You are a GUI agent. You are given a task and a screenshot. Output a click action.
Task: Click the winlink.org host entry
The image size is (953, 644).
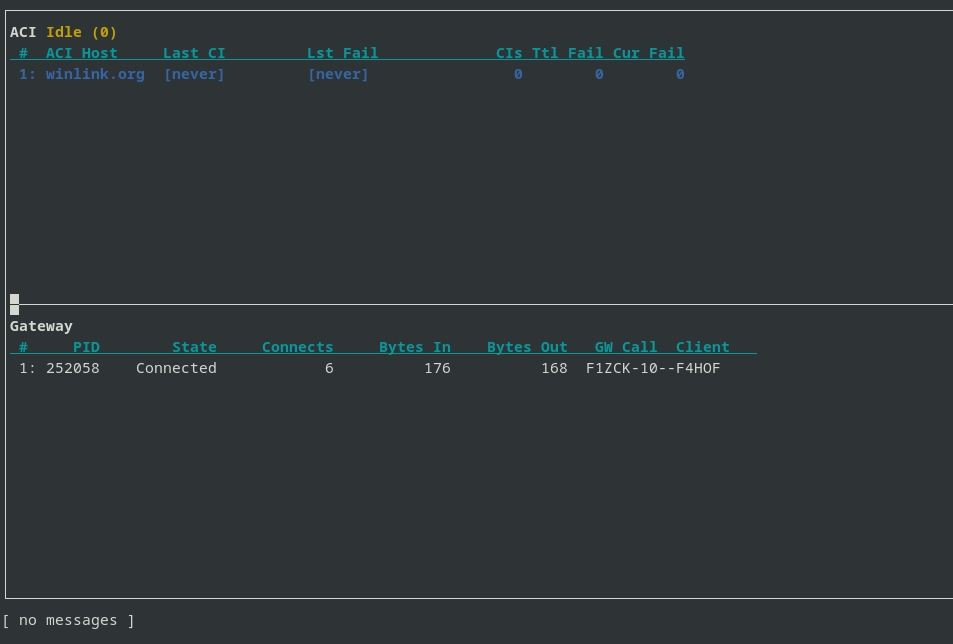pos(95,74)
